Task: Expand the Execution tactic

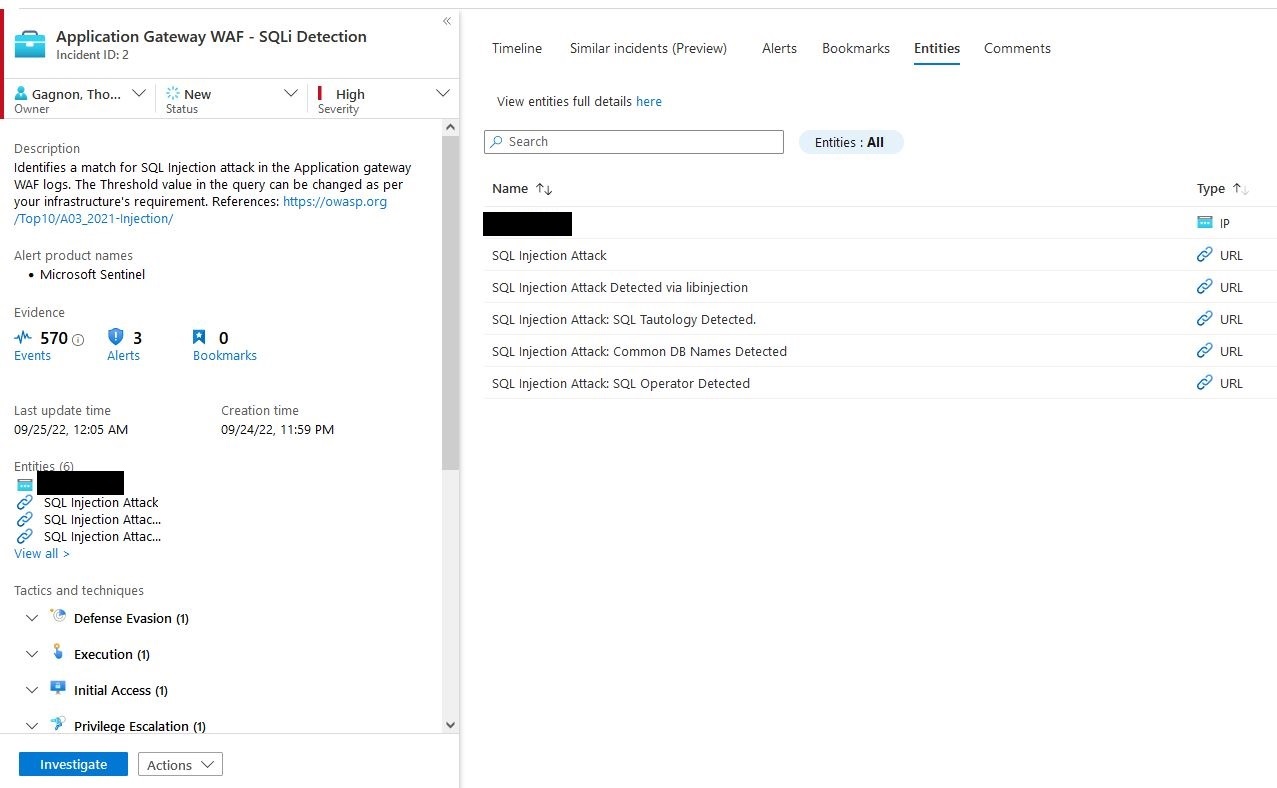Action: [32, 654]
